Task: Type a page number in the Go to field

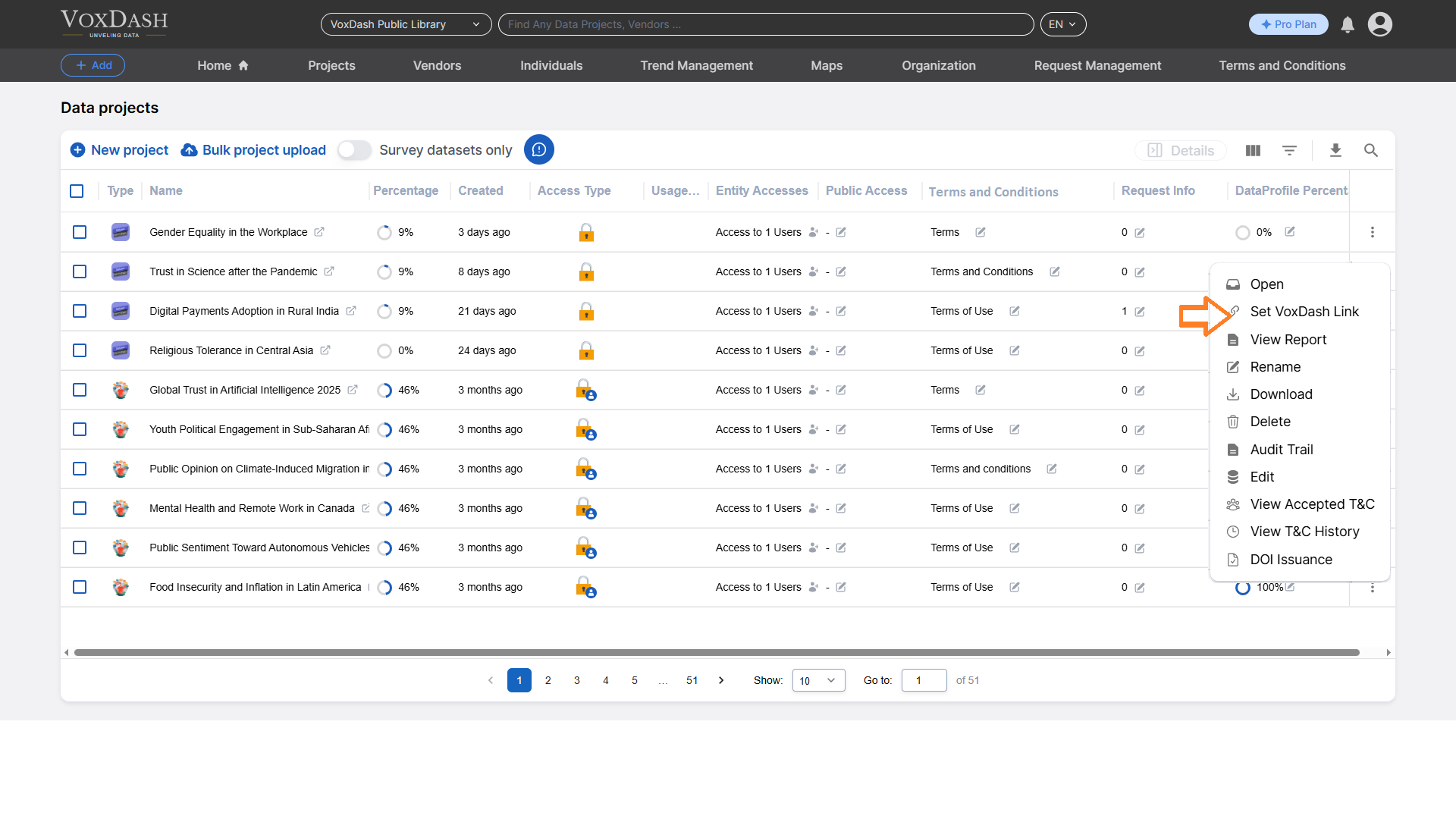Action: click(924, 680)
